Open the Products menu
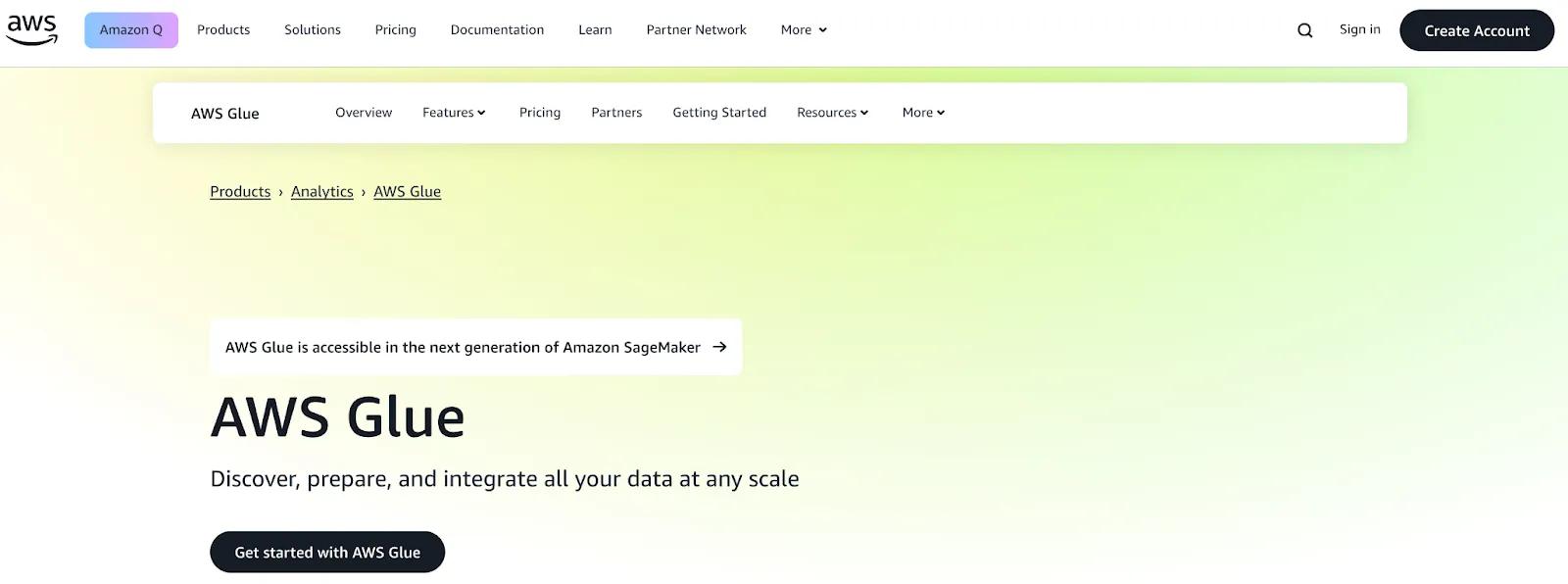This screenshot has height=584, width=1568. (x=223, y=30)
